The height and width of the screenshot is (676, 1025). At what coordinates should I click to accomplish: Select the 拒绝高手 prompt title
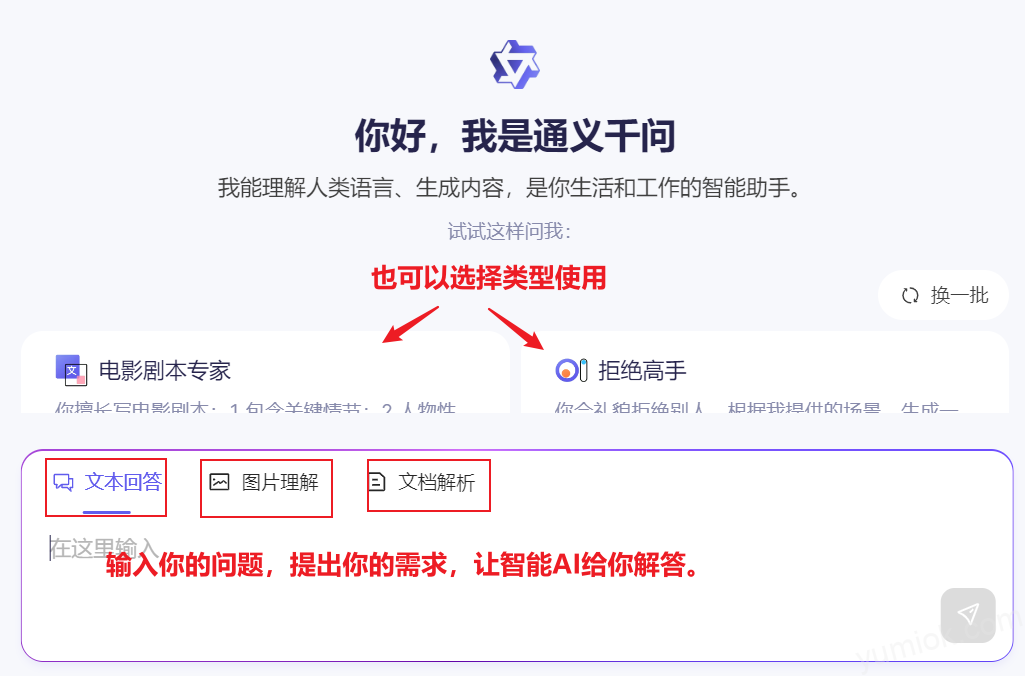(x=642, y=371)
